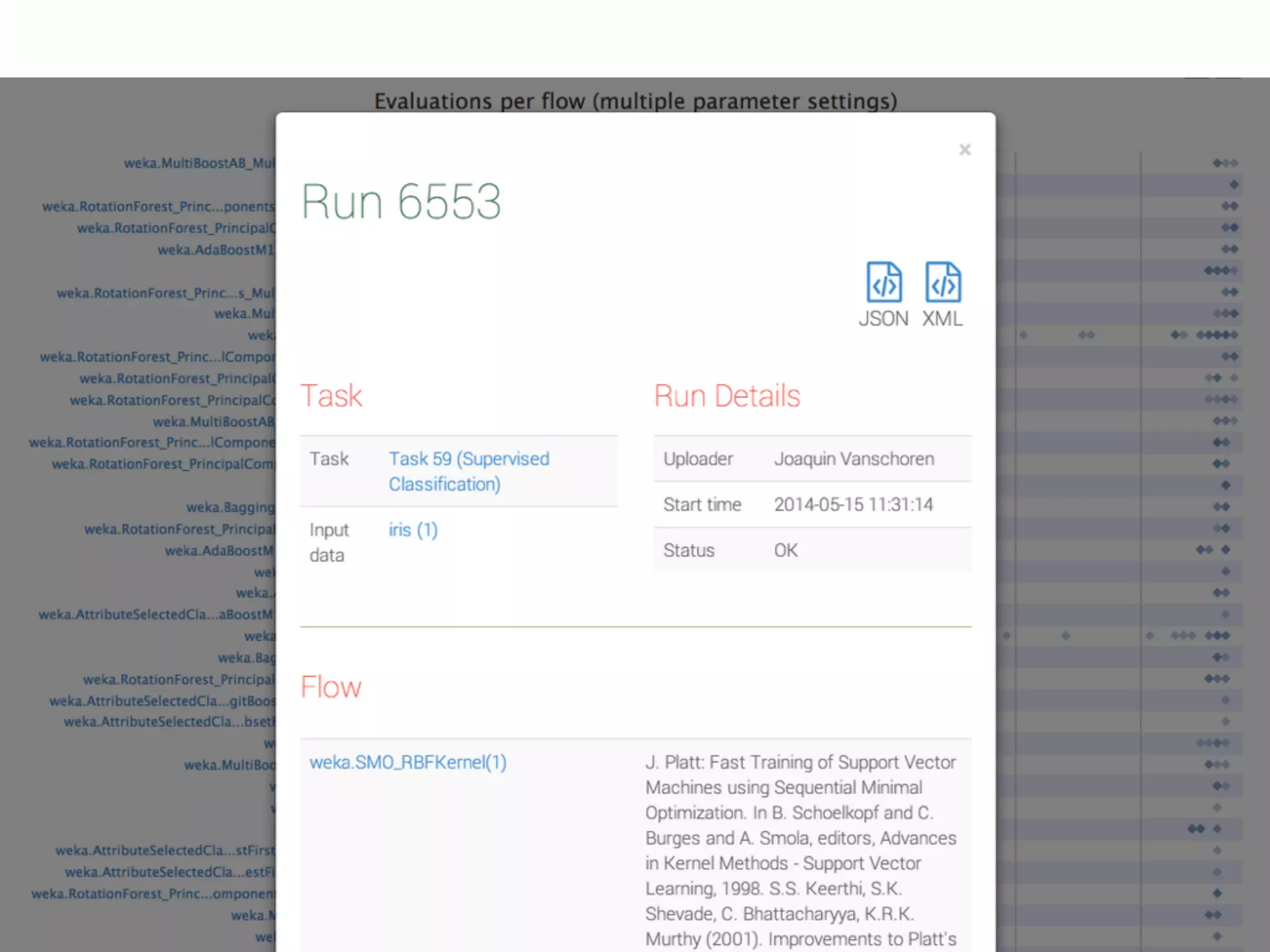This screenshot has width=1270, height=952.
Task: Download run as XML icon
Action: click(x=943, y=283)
